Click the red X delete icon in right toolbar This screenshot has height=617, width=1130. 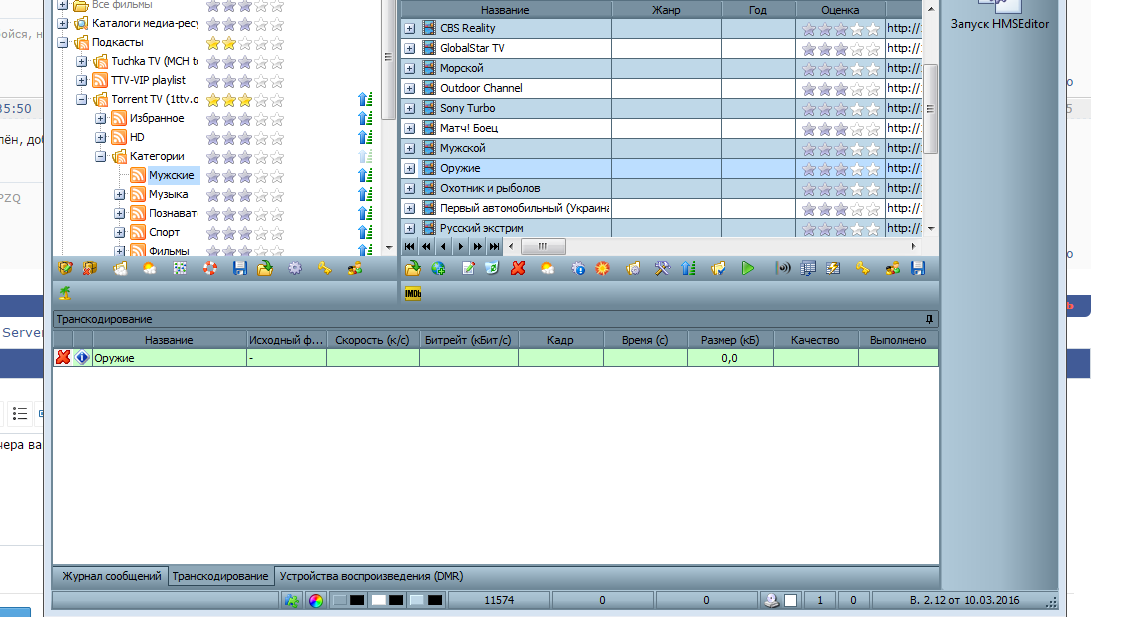[x=518, y=268]
